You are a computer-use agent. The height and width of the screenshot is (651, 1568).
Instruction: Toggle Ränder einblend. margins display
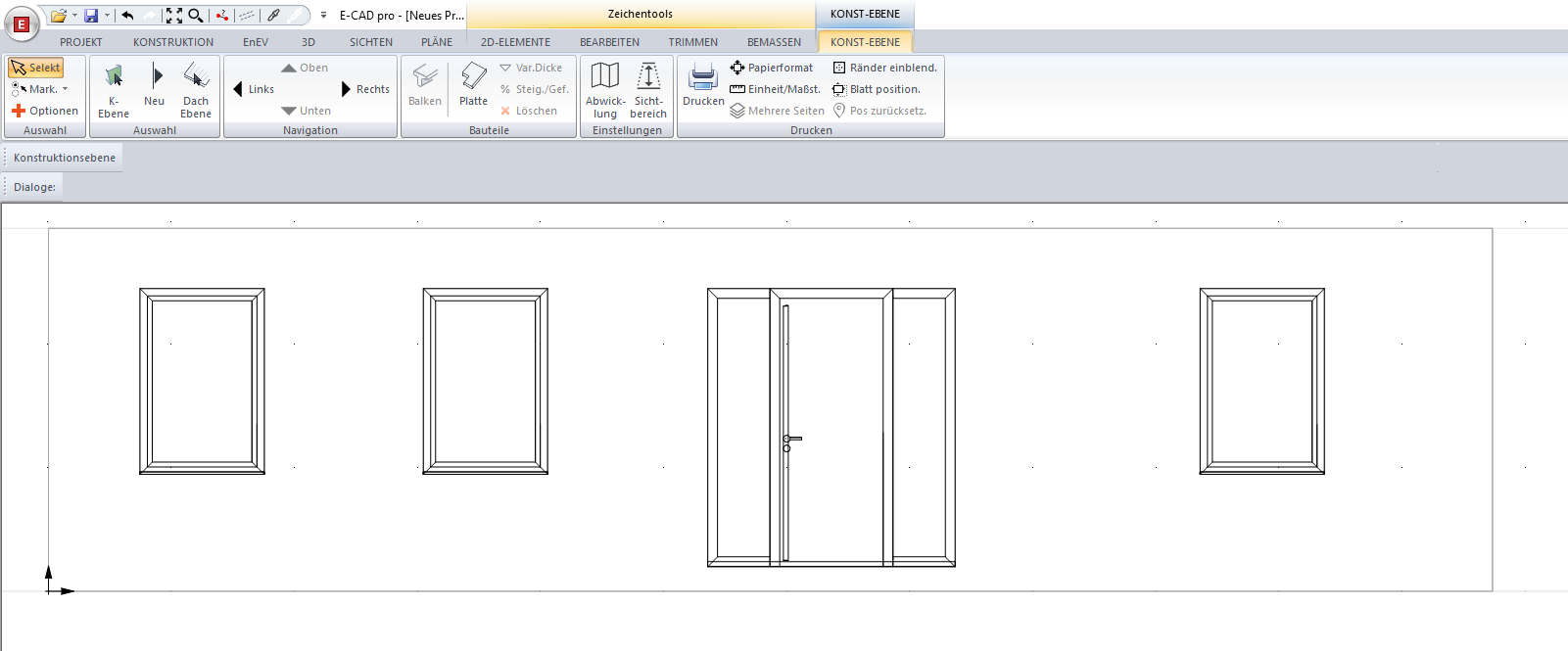click(884, 68)
